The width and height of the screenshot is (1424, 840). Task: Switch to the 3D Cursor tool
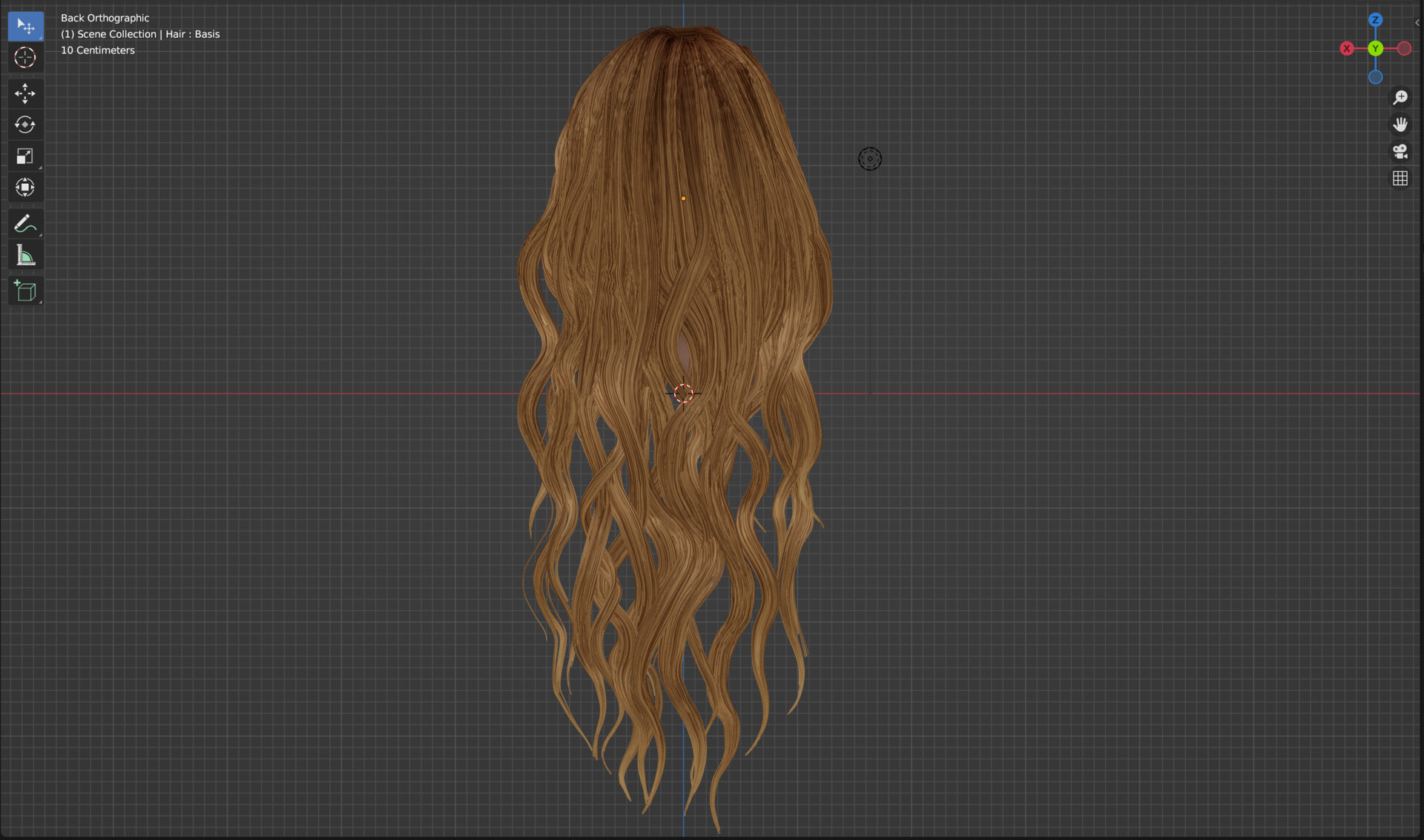25,57
